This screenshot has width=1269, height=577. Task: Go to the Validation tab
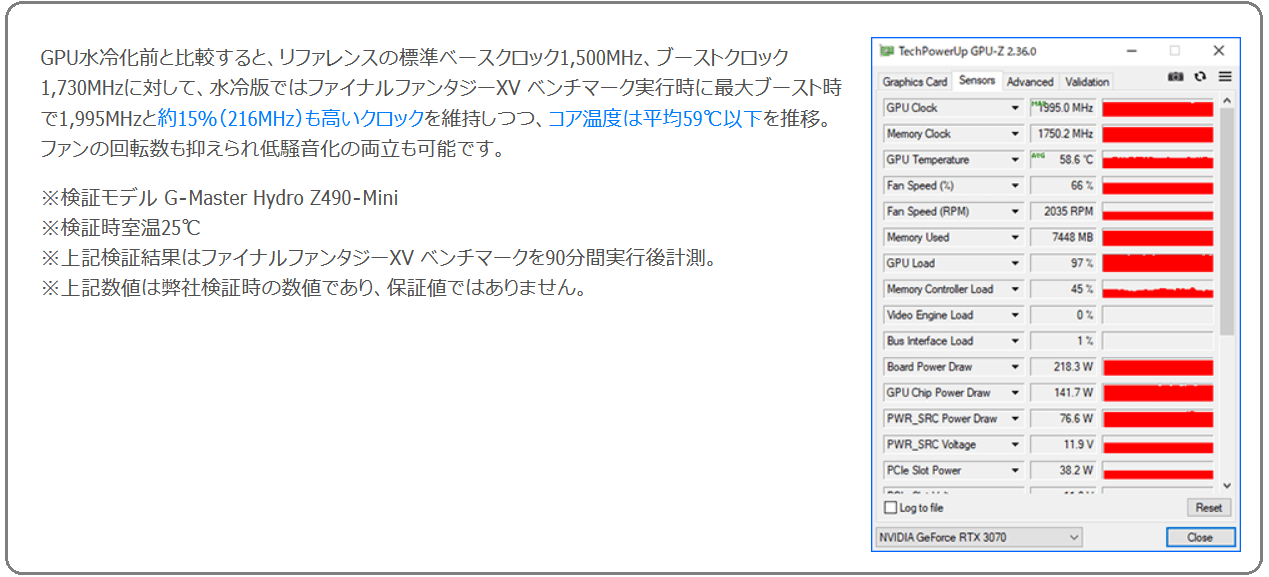[1087, 82]
